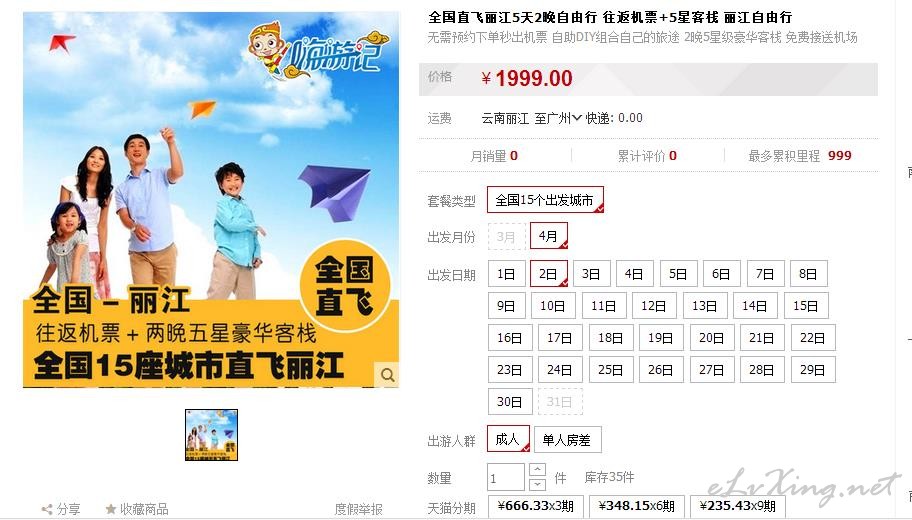This screenshot has width=912, height=520.
Task: Choose 4月 as departure month
Action: tap(548, 236)
